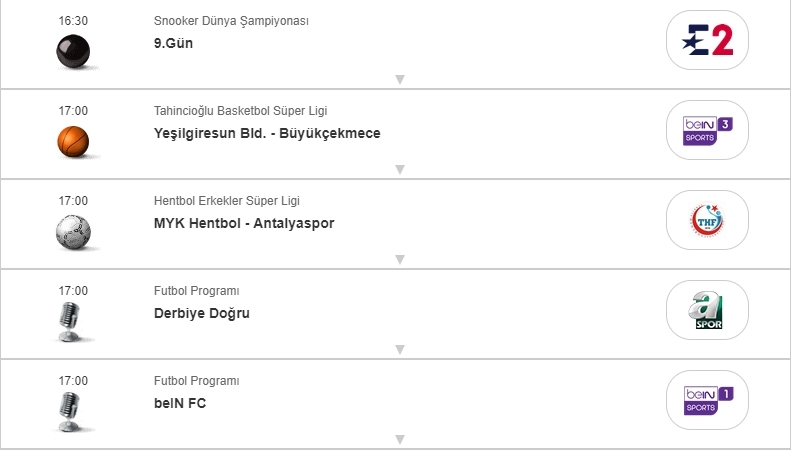Expand the beIN FC row arrow
Image resolution: width=792 pixels, height=450 pixels.
[x=399, y=439]
